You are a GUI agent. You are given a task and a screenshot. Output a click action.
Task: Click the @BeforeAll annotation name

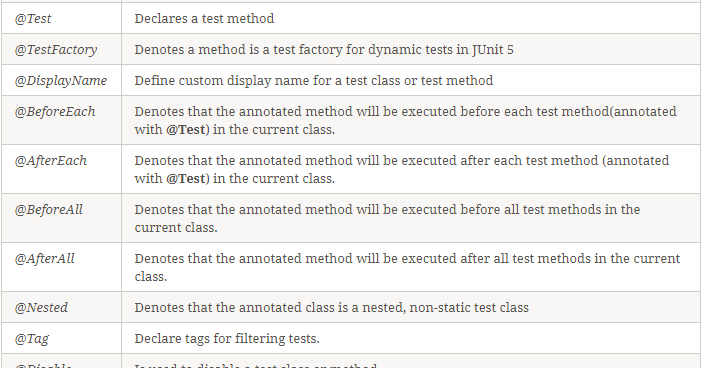click(x=49, y=210)
